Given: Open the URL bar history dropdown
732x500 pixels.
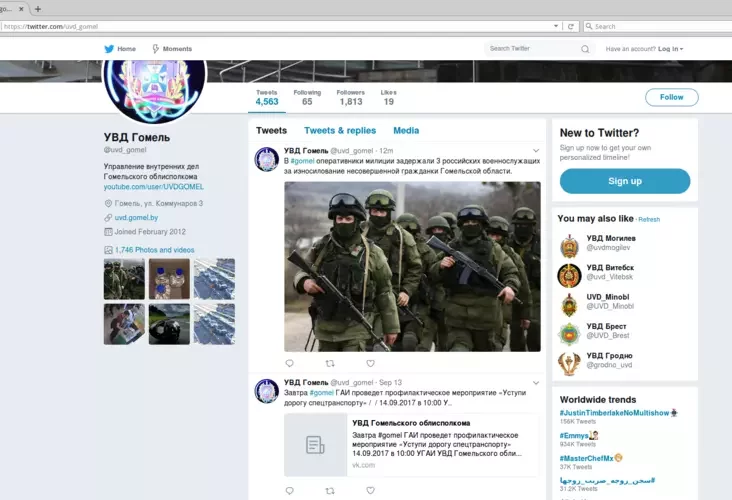Looking at the screenshot, I should coord(556,26).
